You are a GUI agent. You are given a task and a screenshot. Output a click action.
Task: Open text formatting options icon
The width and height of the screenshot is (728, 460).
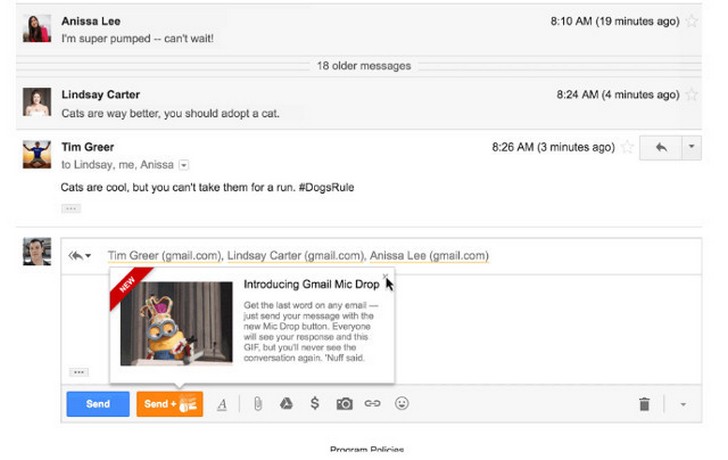(222, 404)
